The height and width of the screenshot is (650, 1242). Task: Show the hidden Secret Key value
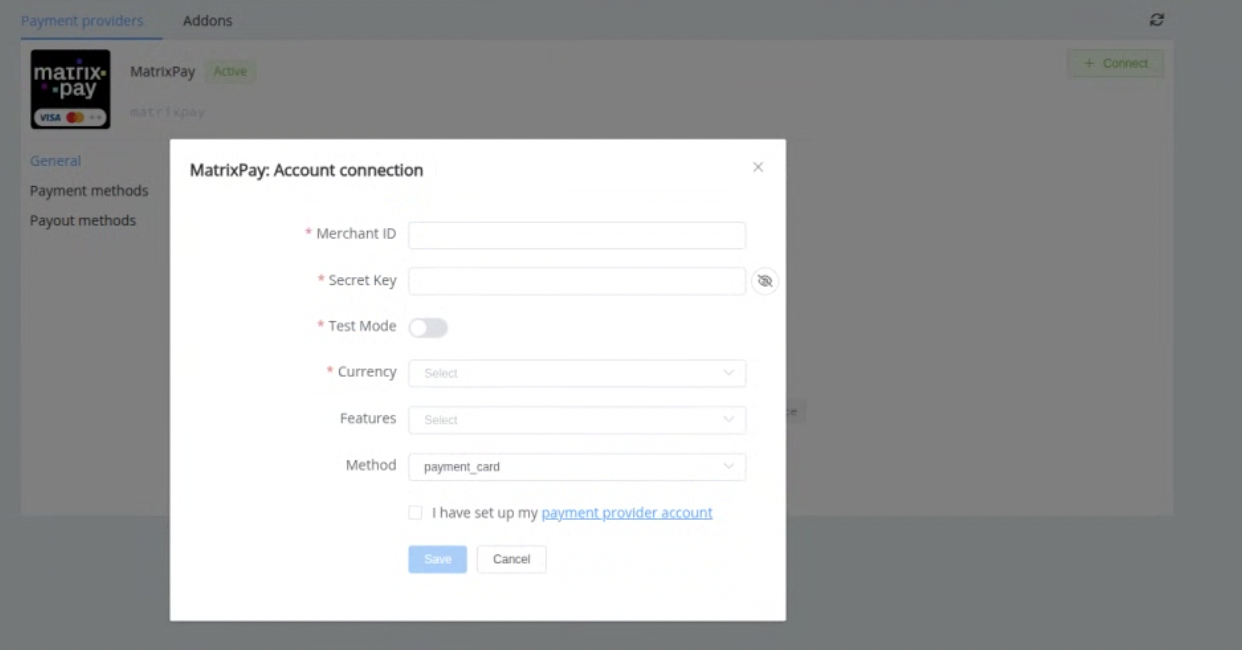pos(765,281)
